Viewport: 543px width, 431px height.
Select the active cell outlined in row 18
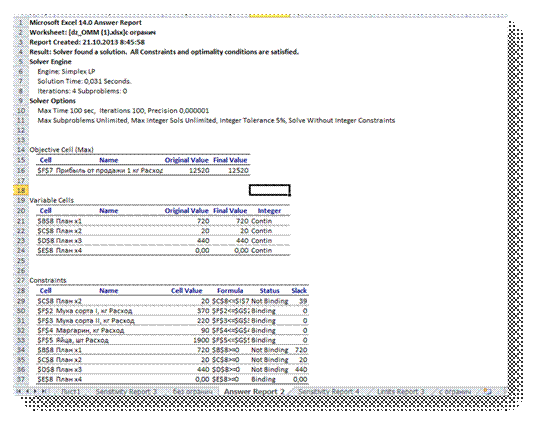[269, 190]
